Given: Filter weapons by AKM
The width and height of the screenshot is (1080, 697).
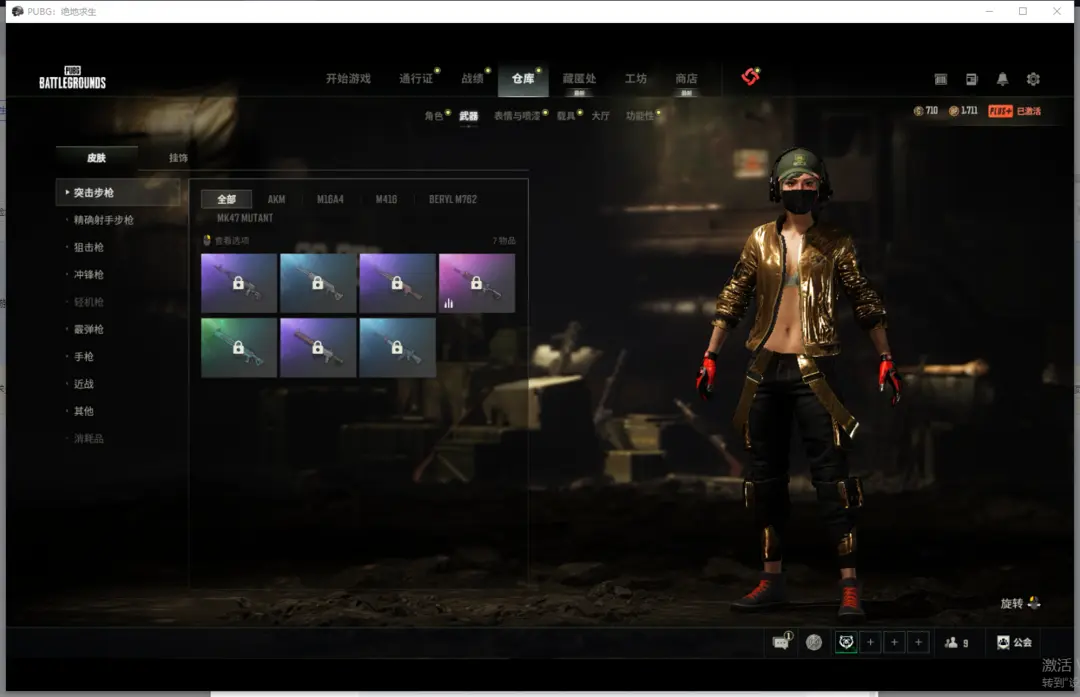Looking at the screenshot, I should coord(276,199).
